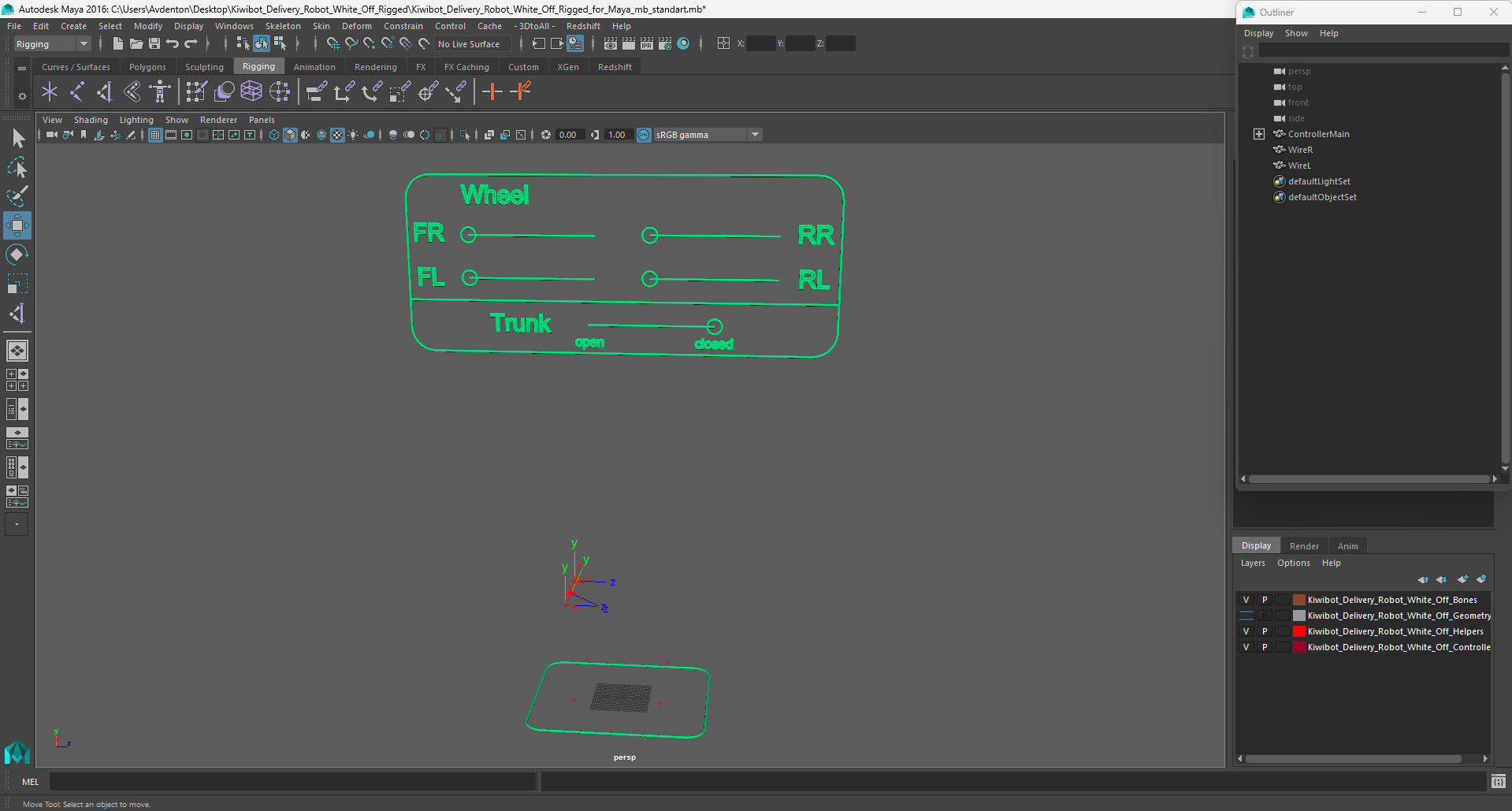Select WireR node in Outliner
This screenshot has height=811, width=1512.
click(1300, 150)
